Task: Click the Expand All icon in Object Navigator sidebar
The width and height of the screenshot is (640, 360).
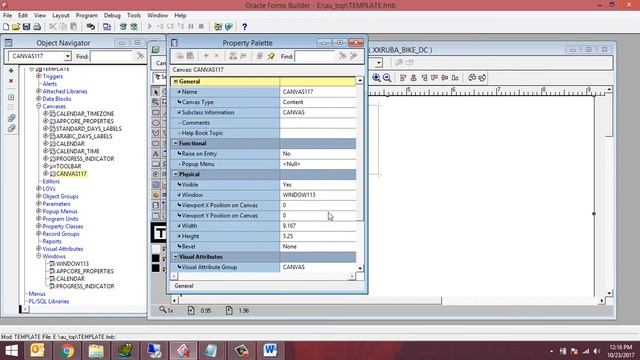Action: (11, 118)
